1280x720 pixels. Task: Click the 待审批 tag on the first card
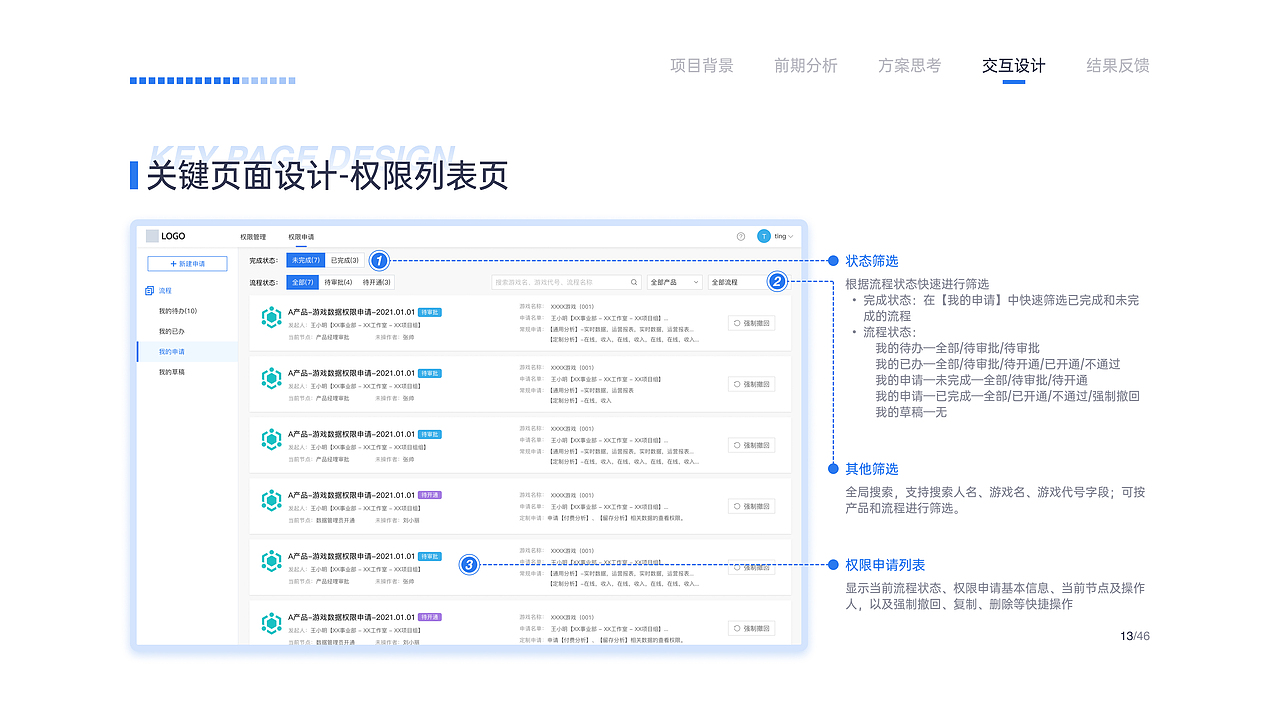(x=430, y=312)
